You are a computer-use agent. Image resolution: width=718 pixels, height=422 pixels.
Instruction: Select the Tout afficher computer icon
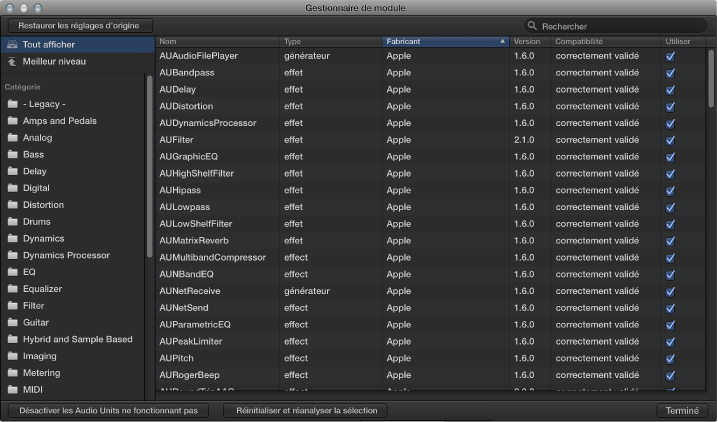tap(11, 45)
